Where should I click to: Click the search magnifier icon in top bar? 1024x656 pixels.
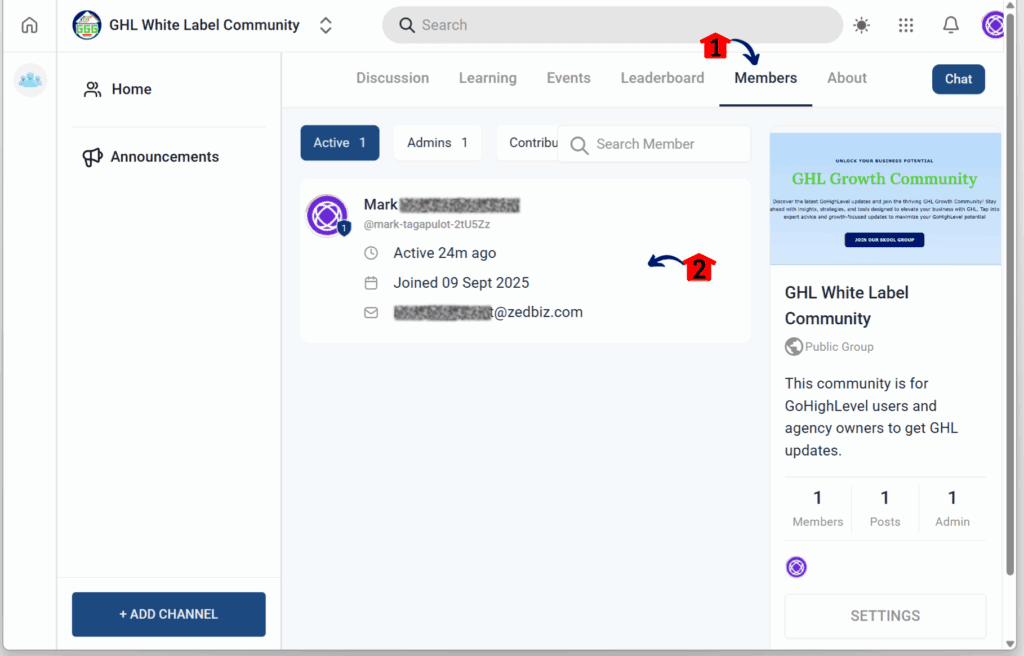click(x=407, y=25)
